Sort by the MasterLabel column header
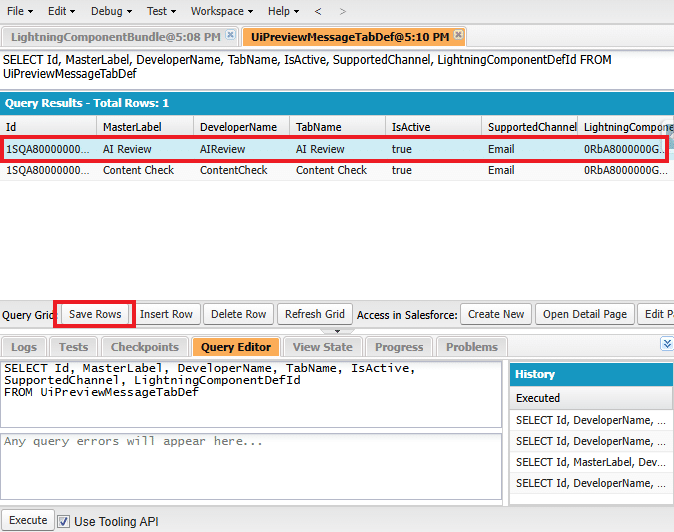674x532 pixels. pyautogui.click(x=145, y=127)
